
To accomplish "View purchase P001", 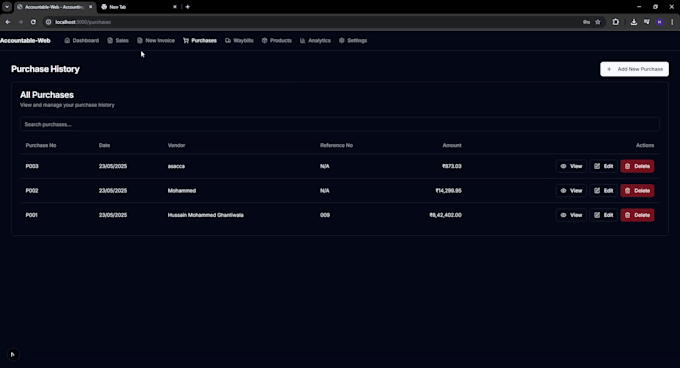I will [x=571, y=215].
